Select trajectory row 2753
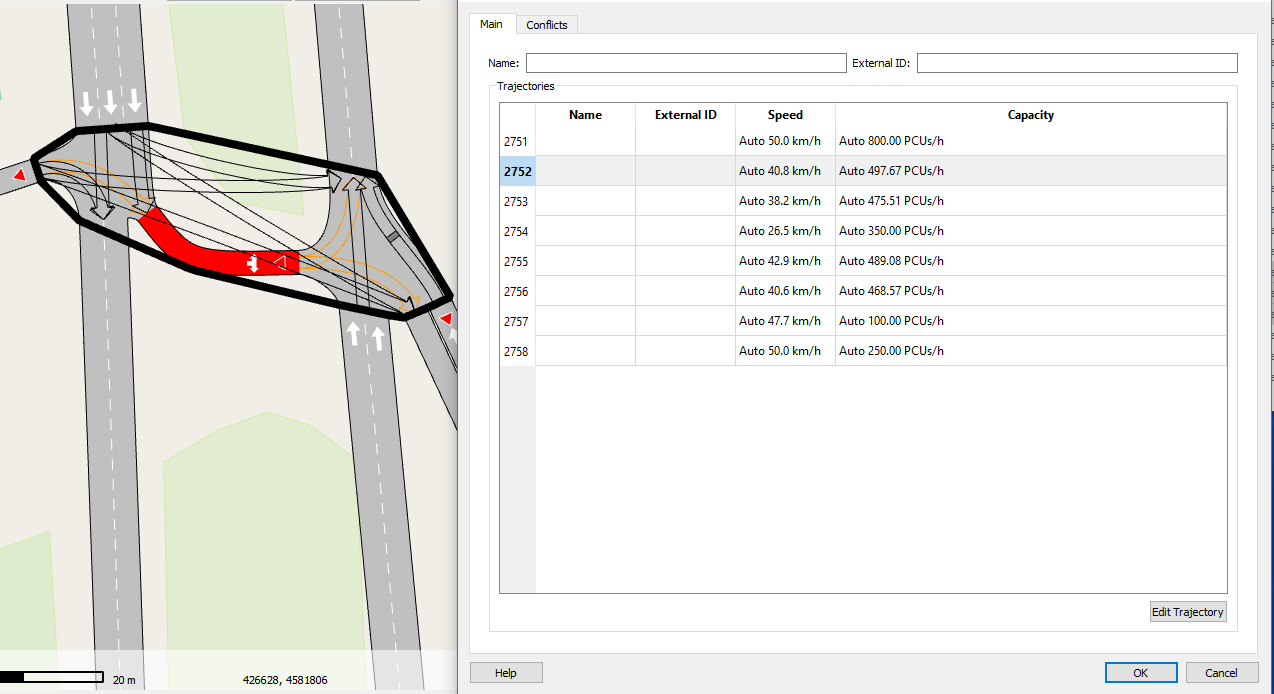1274x694 pixels. click(x=517, y=201)
